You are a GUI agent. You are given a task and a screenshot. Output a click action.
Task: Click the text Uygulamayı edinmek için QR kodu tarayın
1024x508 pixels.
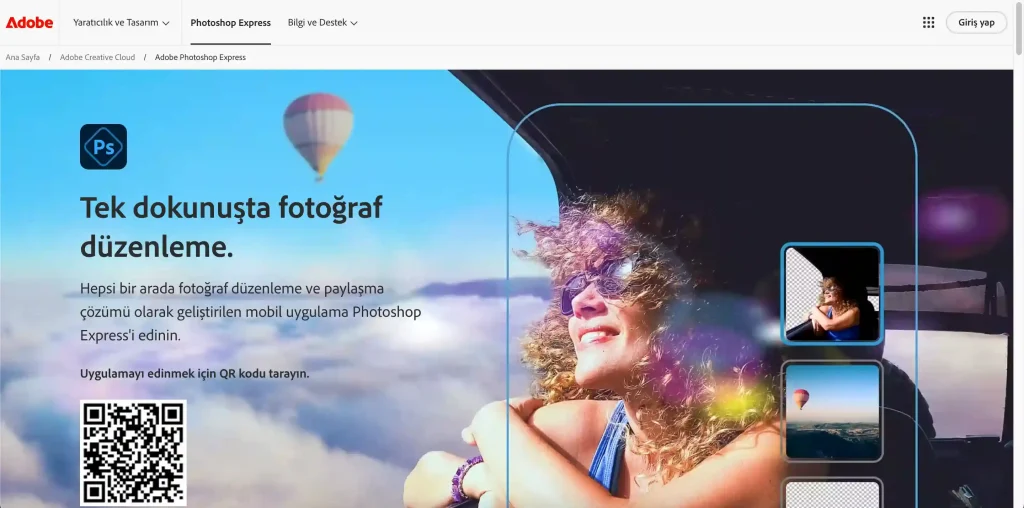(195, 374)
